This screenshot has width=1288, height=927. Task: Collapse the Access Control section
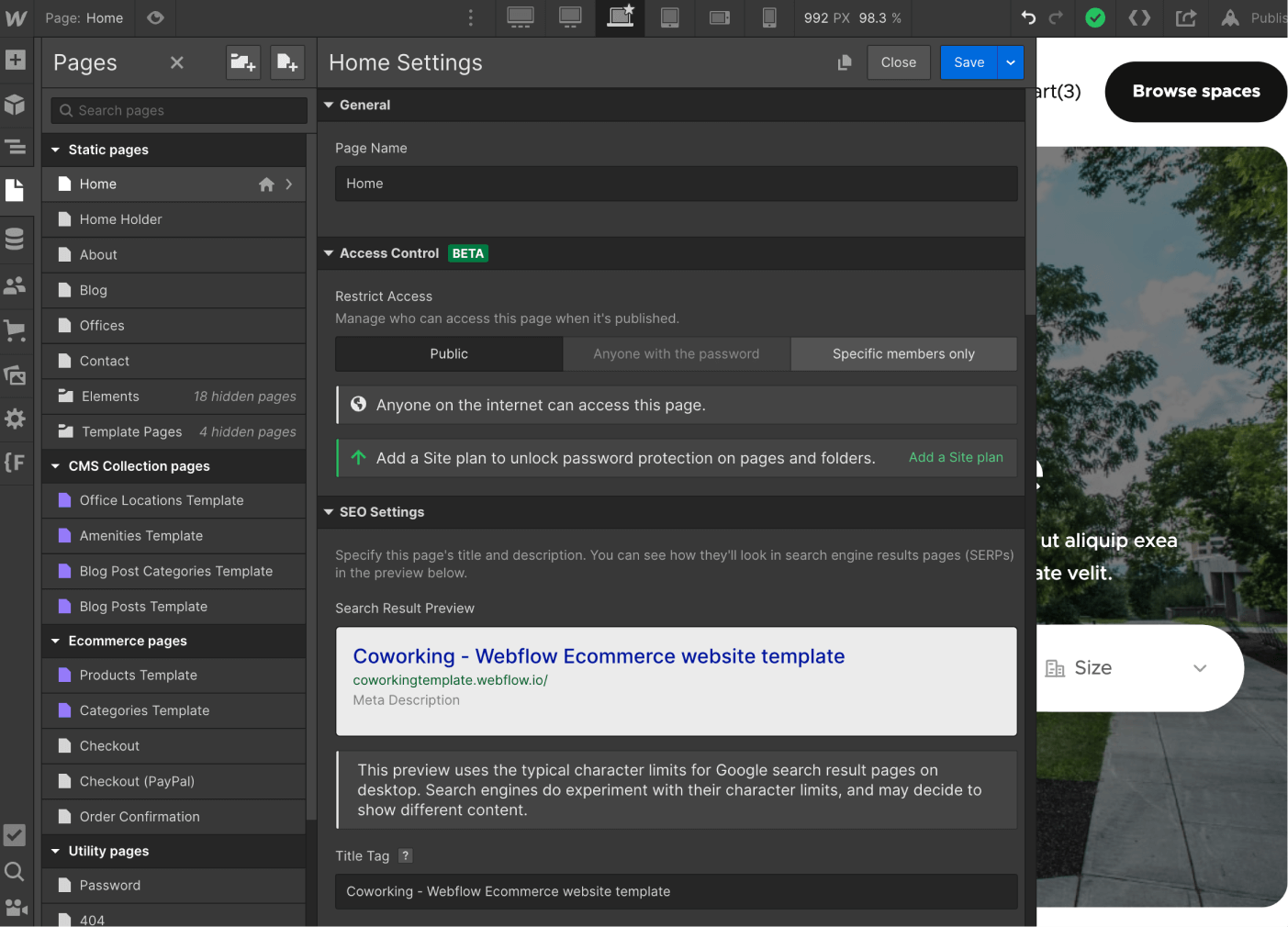(x=329, y=253)
